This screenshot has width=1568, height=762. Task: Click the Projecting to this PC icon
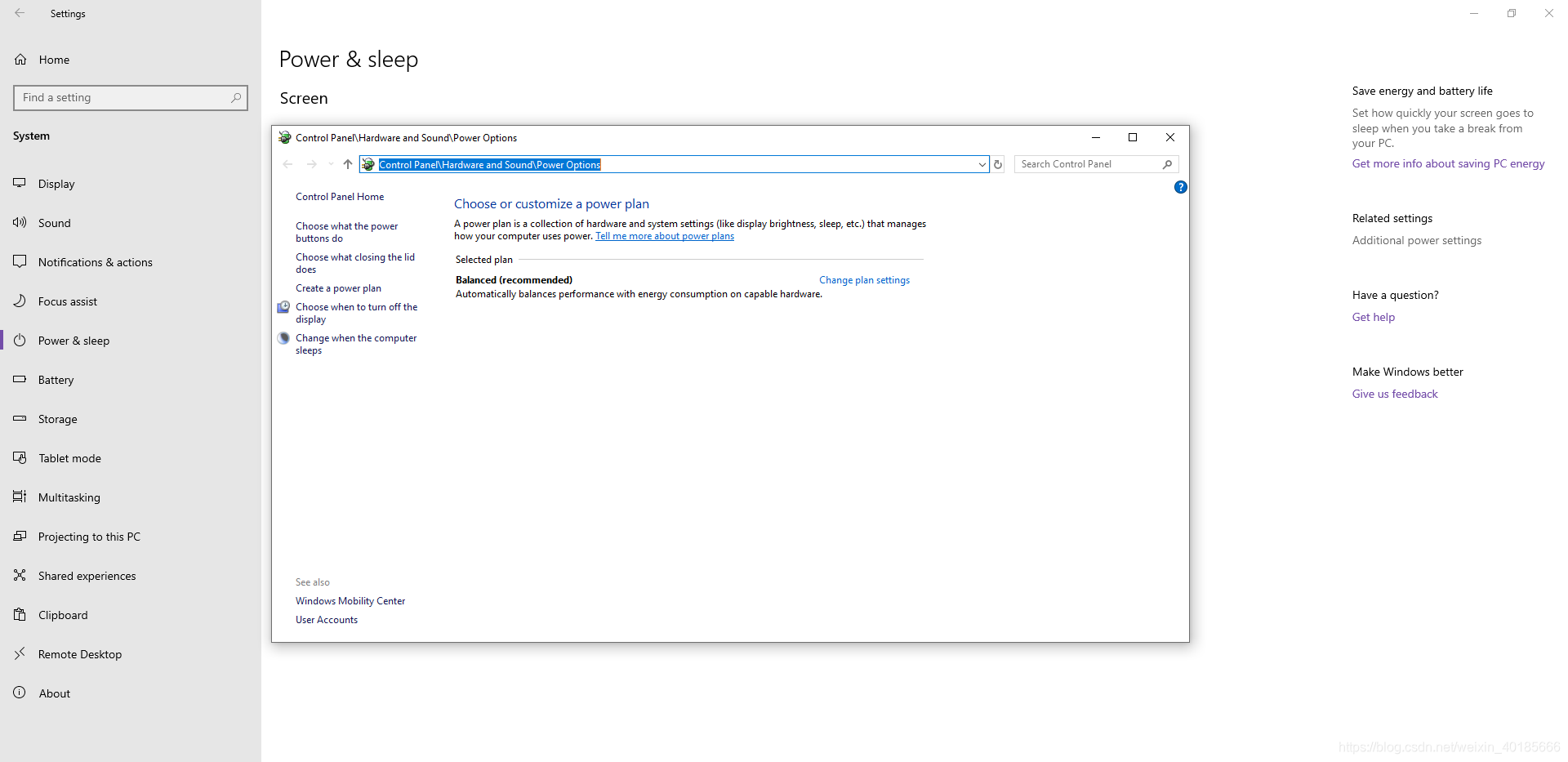pyautogui.click(x=20, y=536)
